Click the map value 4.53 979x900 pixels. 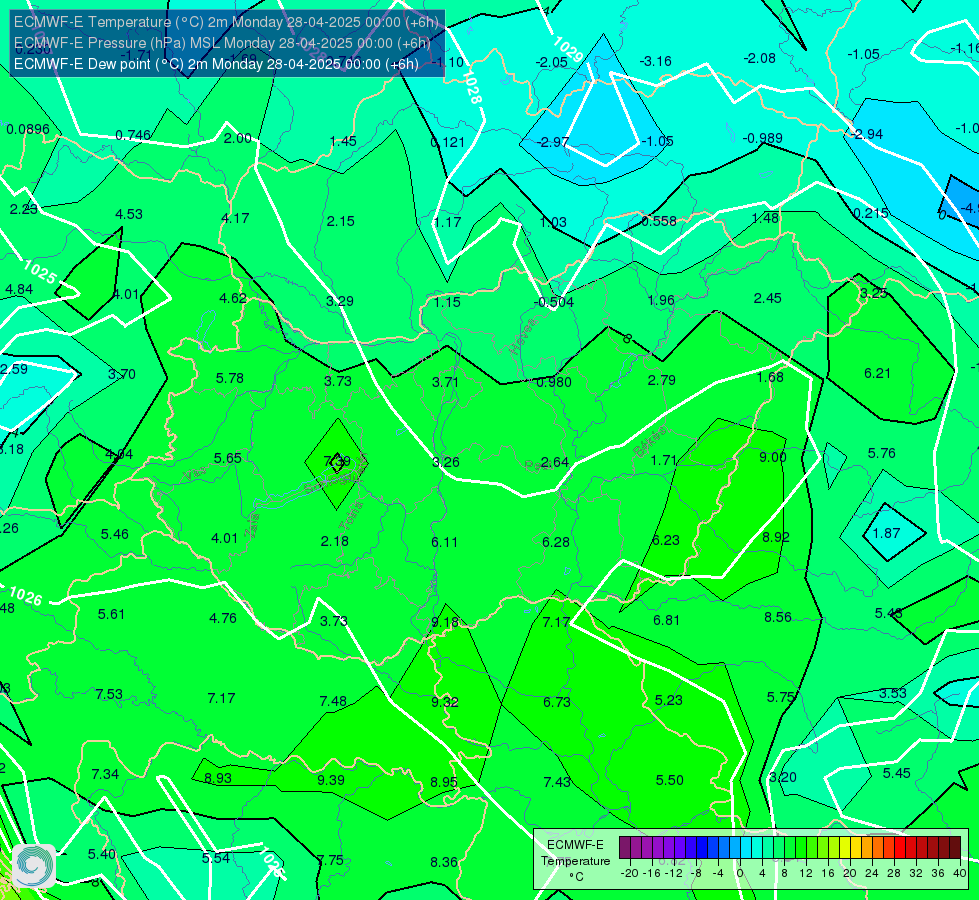(129, 214)
